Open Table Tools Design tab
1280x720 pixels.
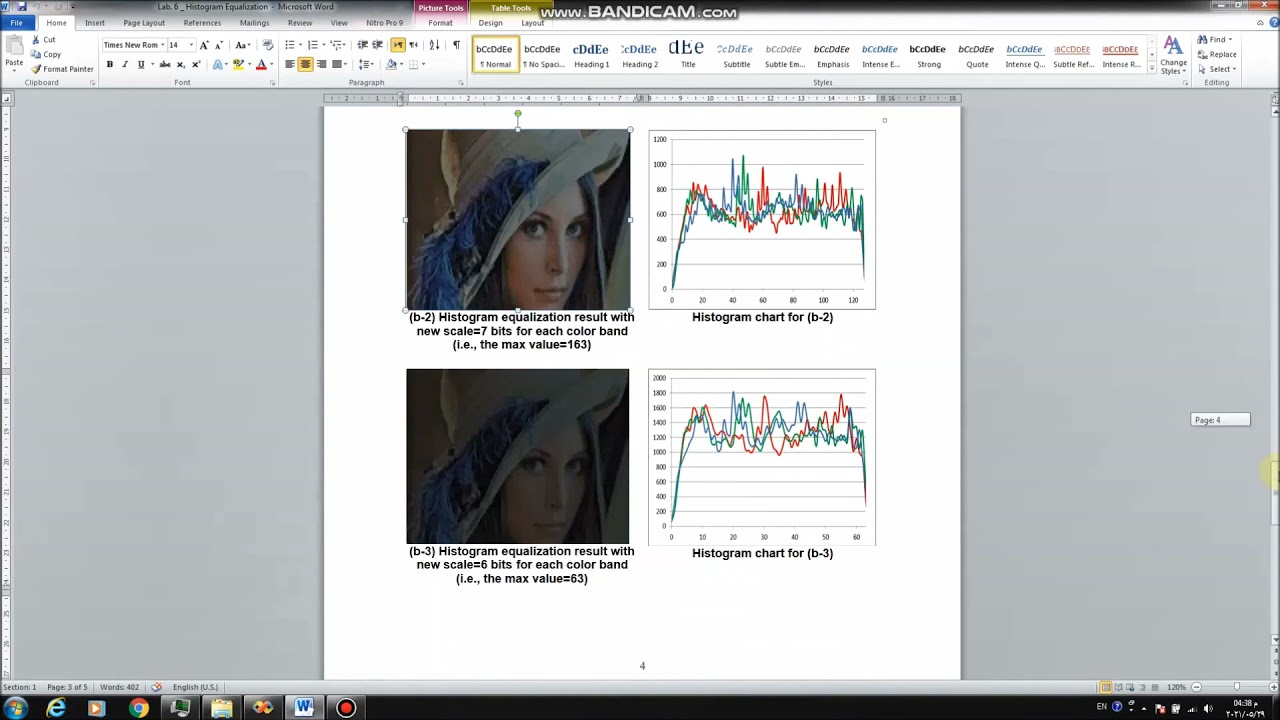coord(490,23)
